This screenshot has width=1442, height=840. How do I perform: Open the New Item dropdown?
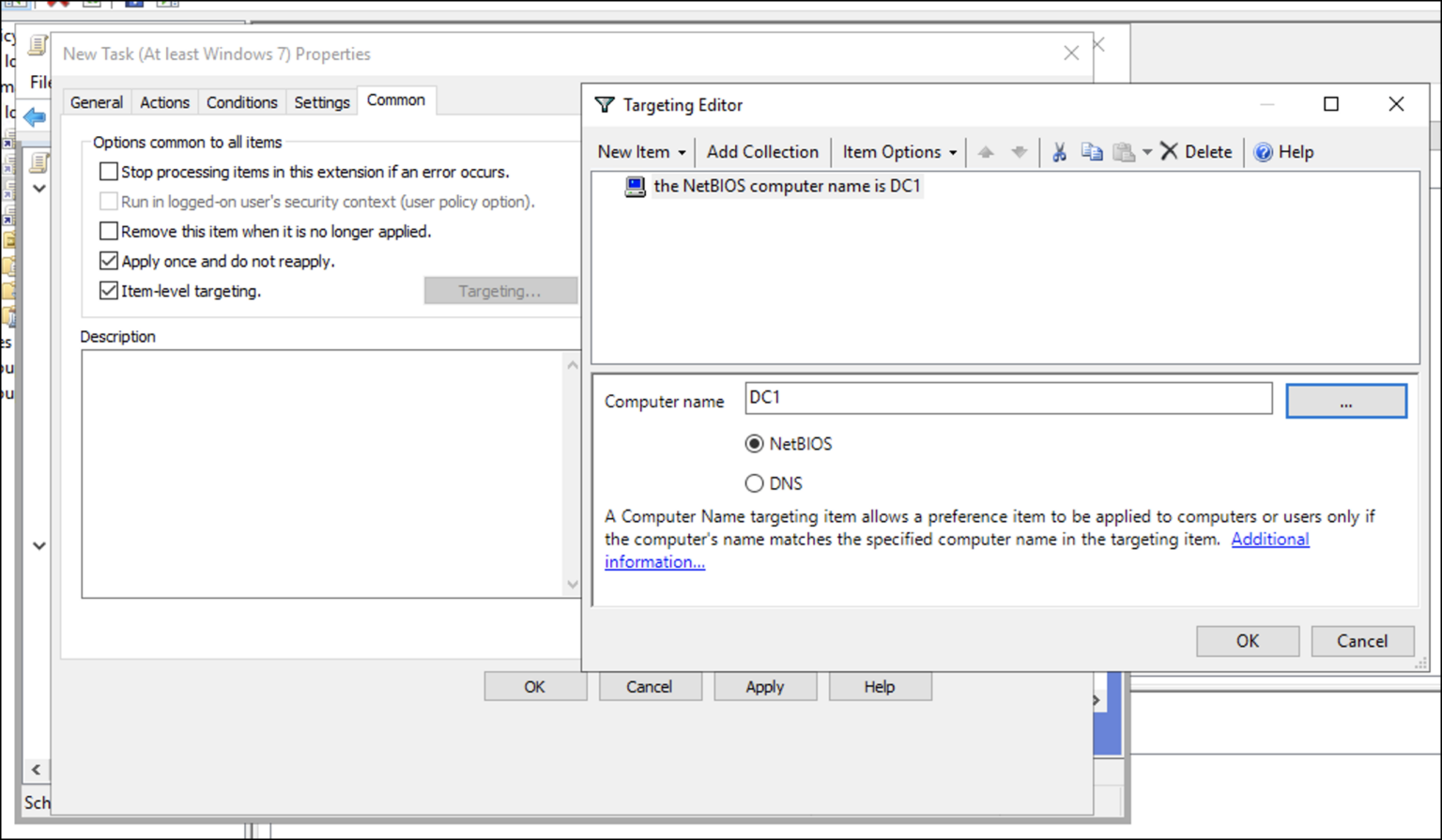click(x=639, y=151)
